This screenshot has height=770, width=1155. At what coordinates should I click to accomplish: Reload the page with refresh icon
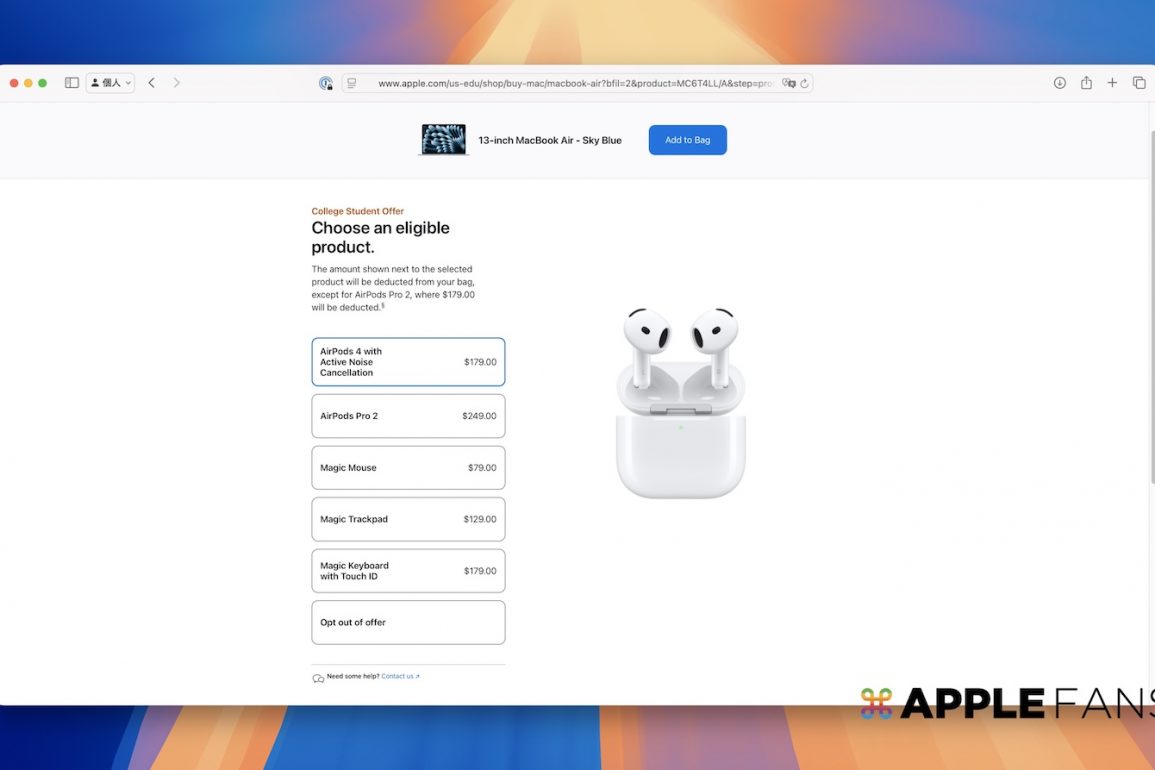804,84
